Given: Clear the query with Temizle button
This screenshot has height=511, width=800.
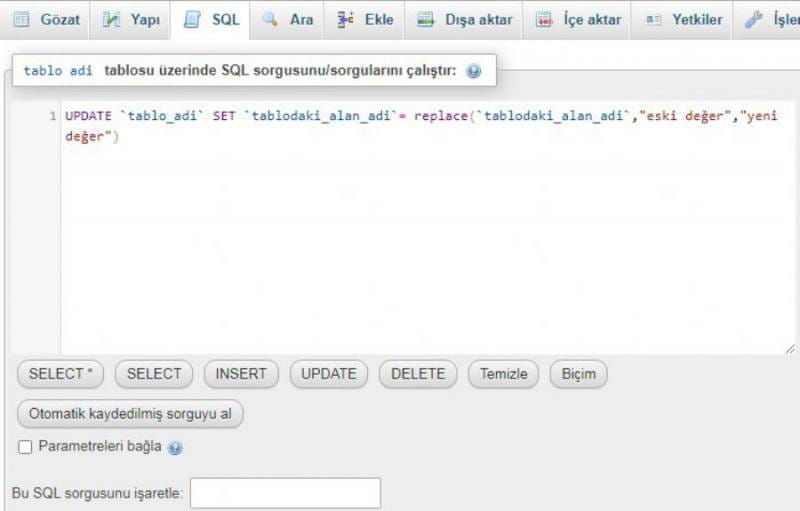Looking at the screenshot, I should click(x=504, y=374).
